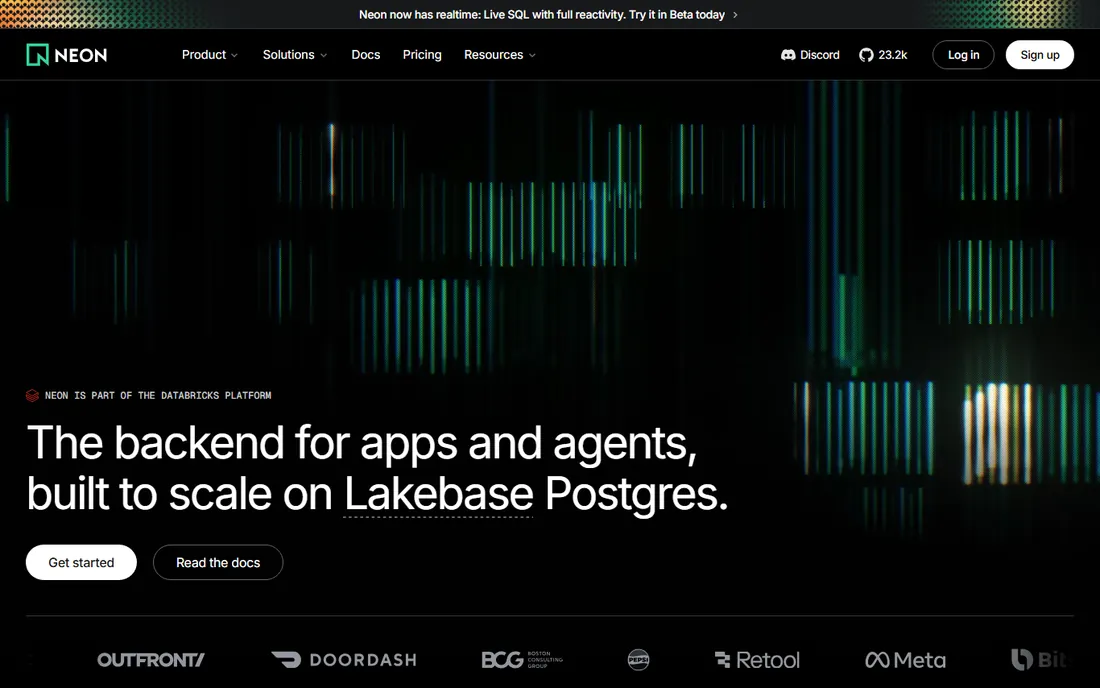Click the Databricks icon beside platform tagline
This screenshot has height=688, width=1100.
click(x=32, y=396)
